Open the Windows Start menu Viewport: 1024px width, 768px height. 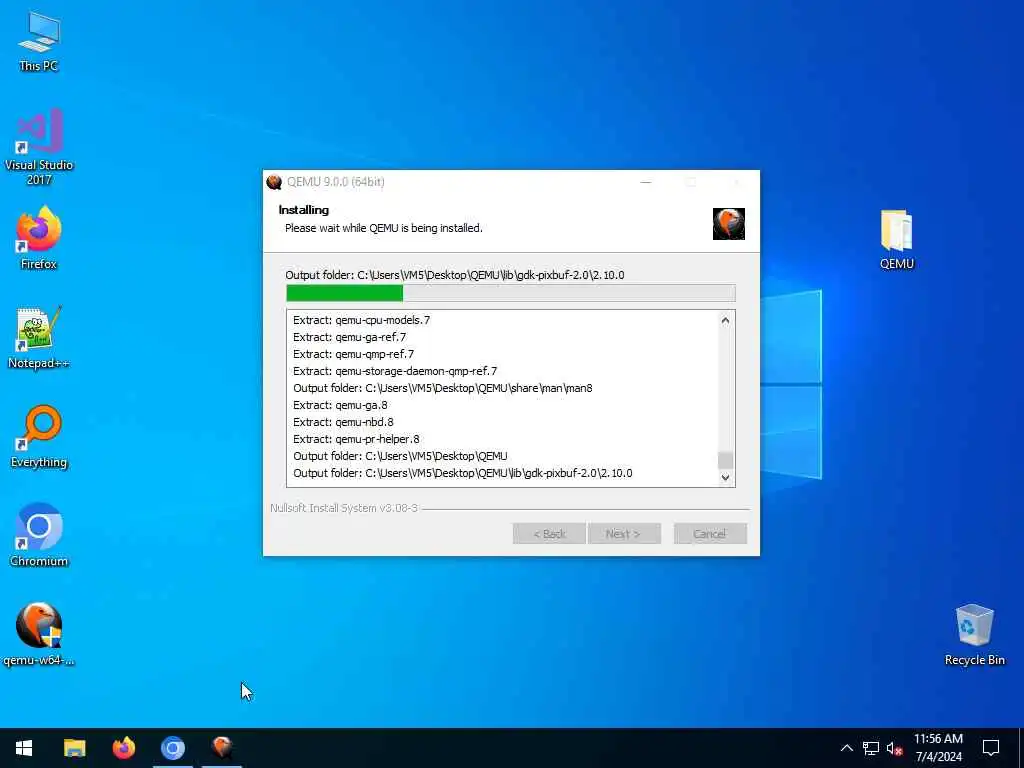pyautogui.click(x=24, y=748)
